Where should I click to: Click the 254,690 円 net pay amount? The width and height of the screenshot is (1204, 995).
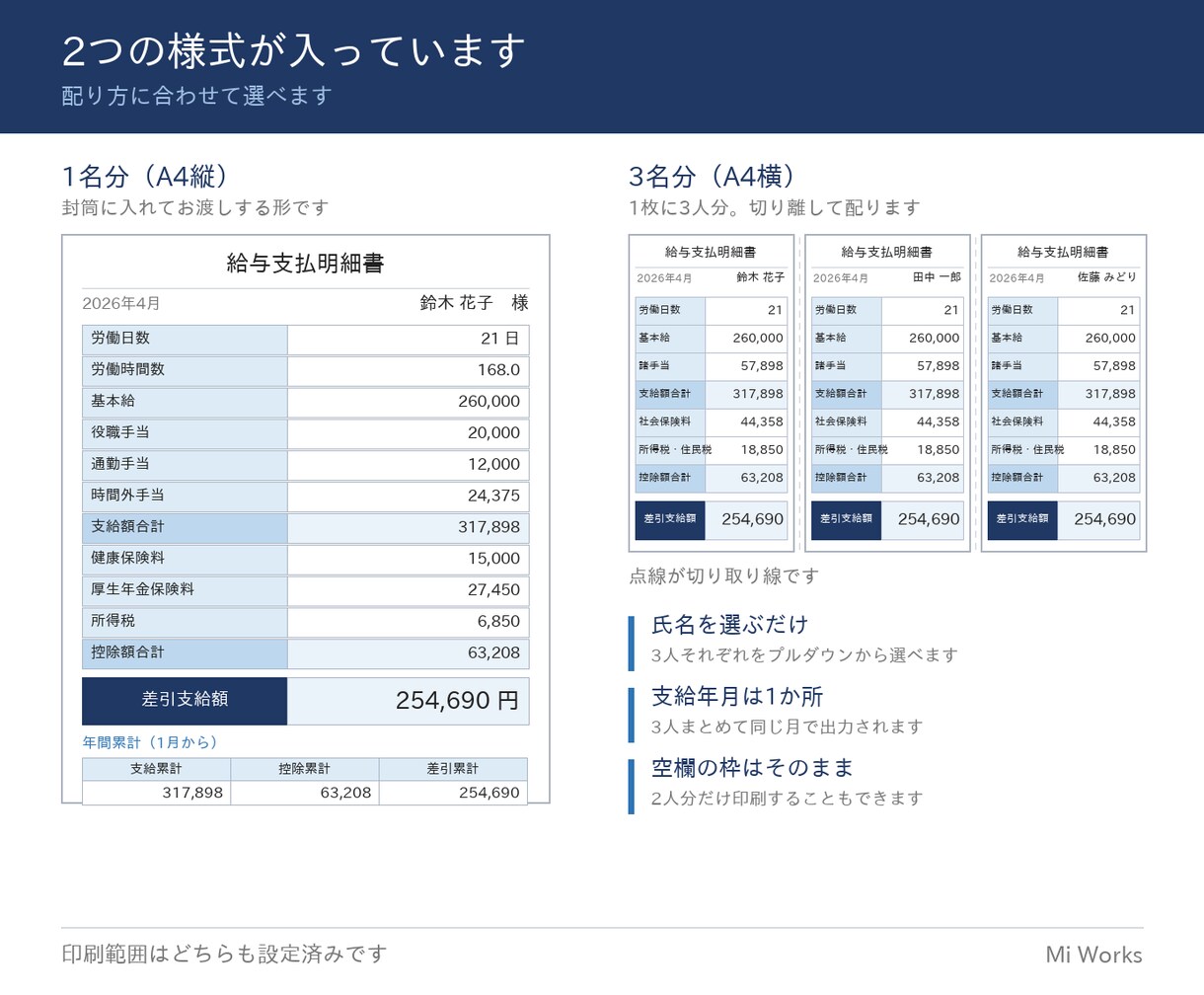[x=408, y=701]
